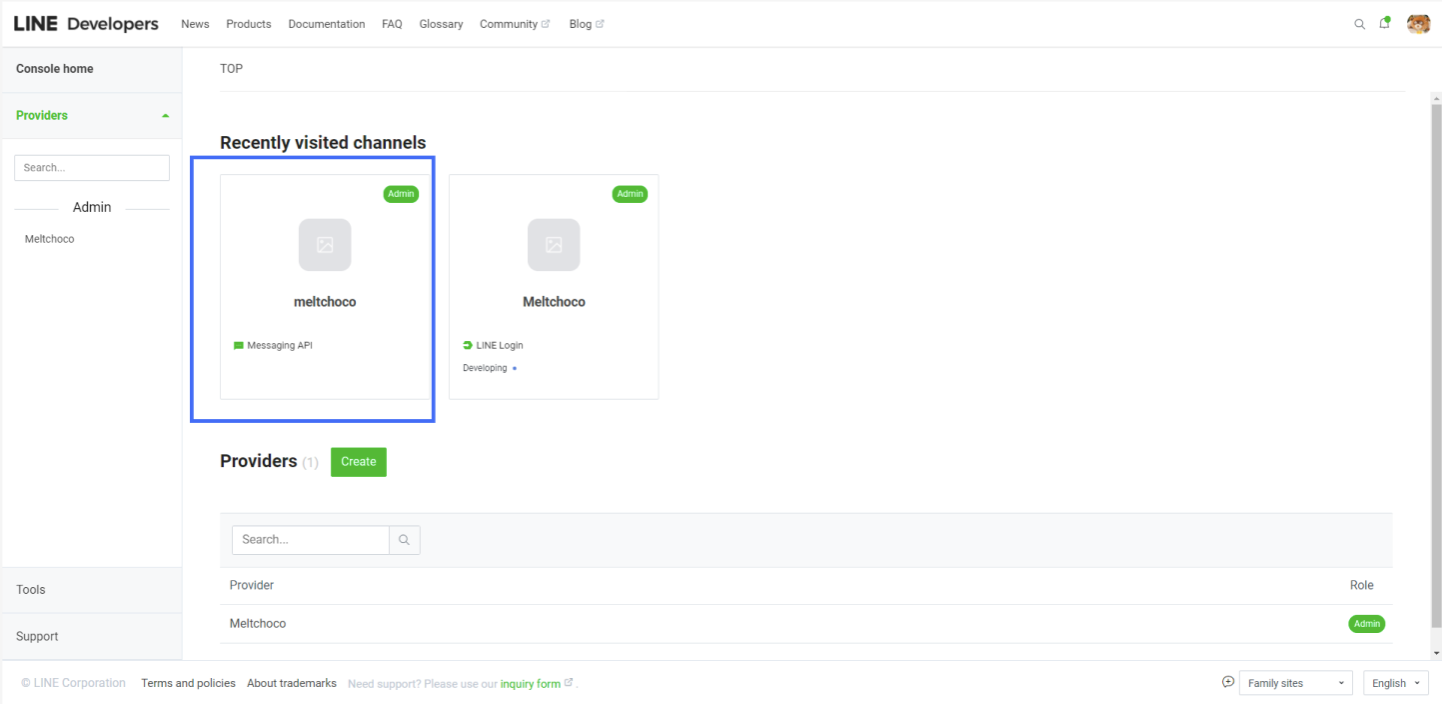Click the meltcho­co Messaging API channel image placeholder
The height and width of the screenshot is (704, 1442).
325,245
